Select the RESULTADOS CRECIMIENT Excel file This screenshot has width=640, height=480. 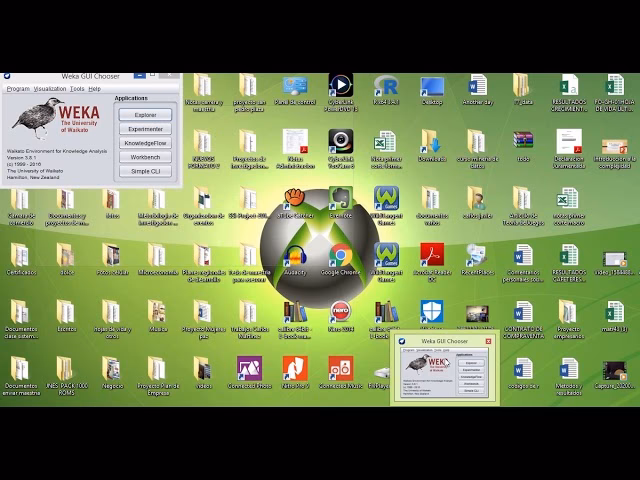(x=569, y=93)
